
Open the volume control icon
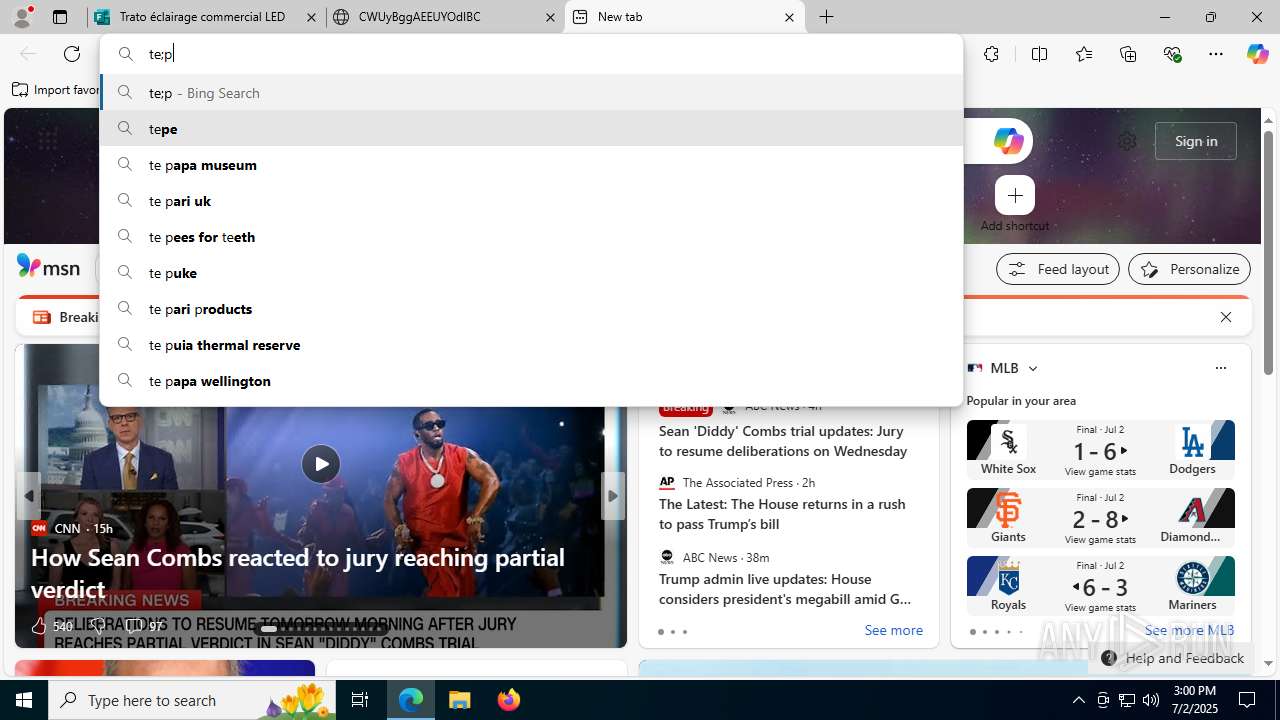click(x=1151, y=700)
